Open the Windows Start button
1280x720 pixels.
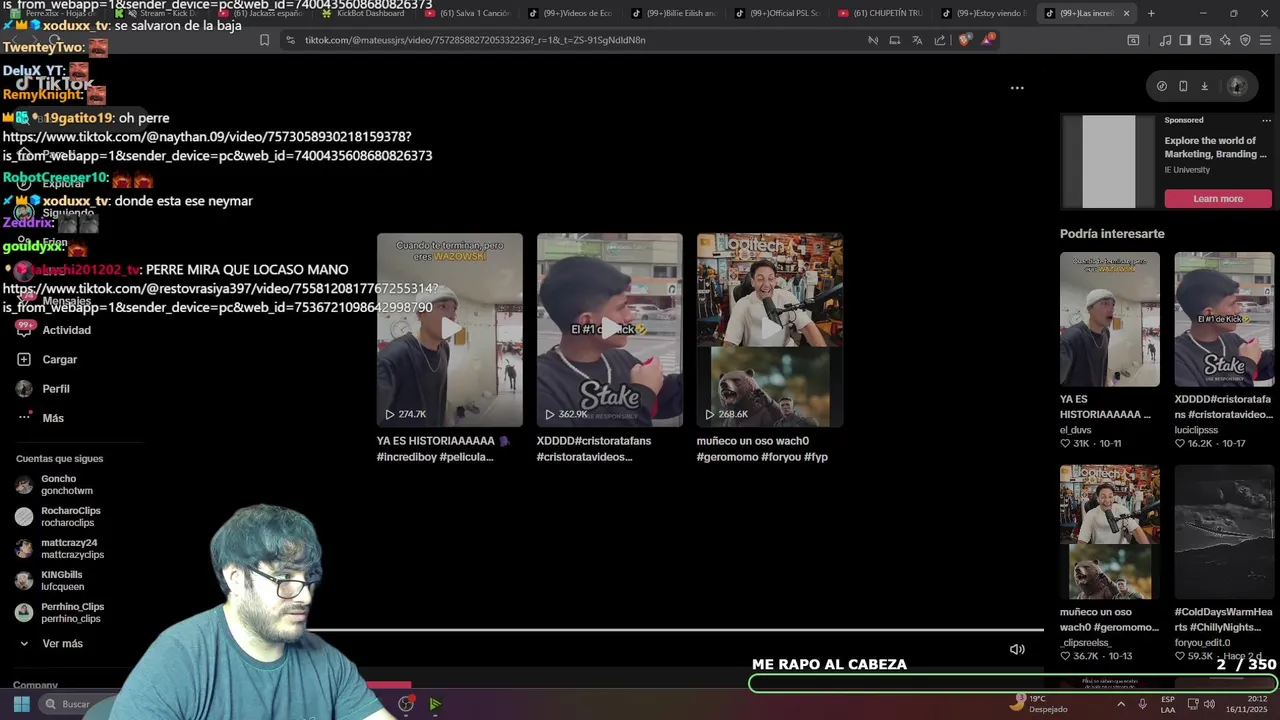tap(21, 704)
